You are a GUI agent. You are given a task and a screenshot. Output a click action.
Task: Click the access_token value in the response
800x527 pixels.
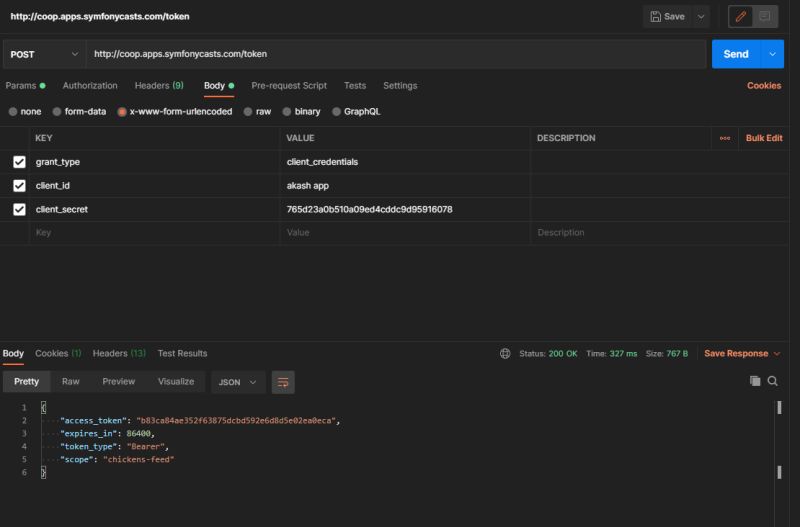pos(236,421)
